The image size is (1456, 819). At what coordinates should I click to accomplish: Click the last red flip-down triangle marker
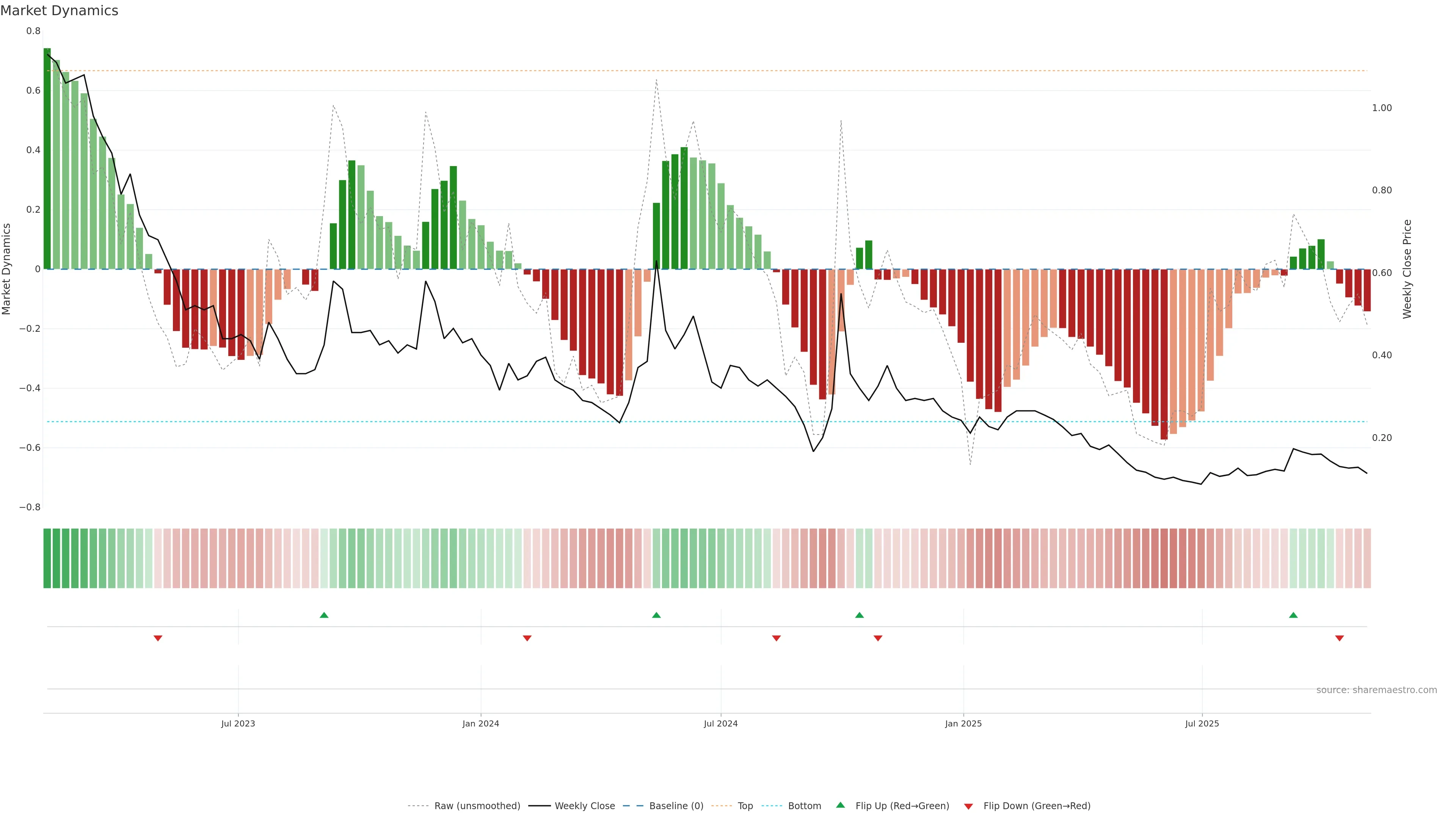pyautogui.click(x=1340, y=638)
